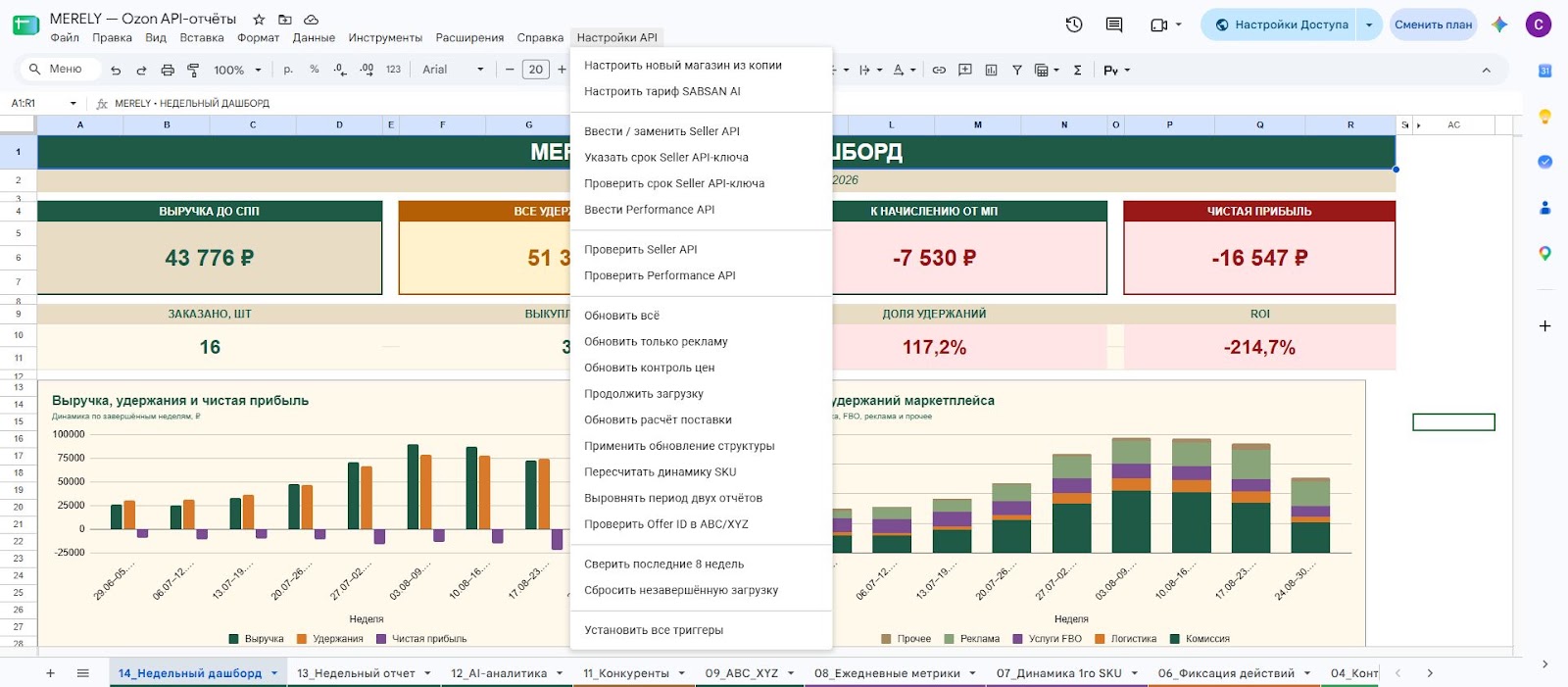Star the MERELY Ozon API document

tap(259, 20)
